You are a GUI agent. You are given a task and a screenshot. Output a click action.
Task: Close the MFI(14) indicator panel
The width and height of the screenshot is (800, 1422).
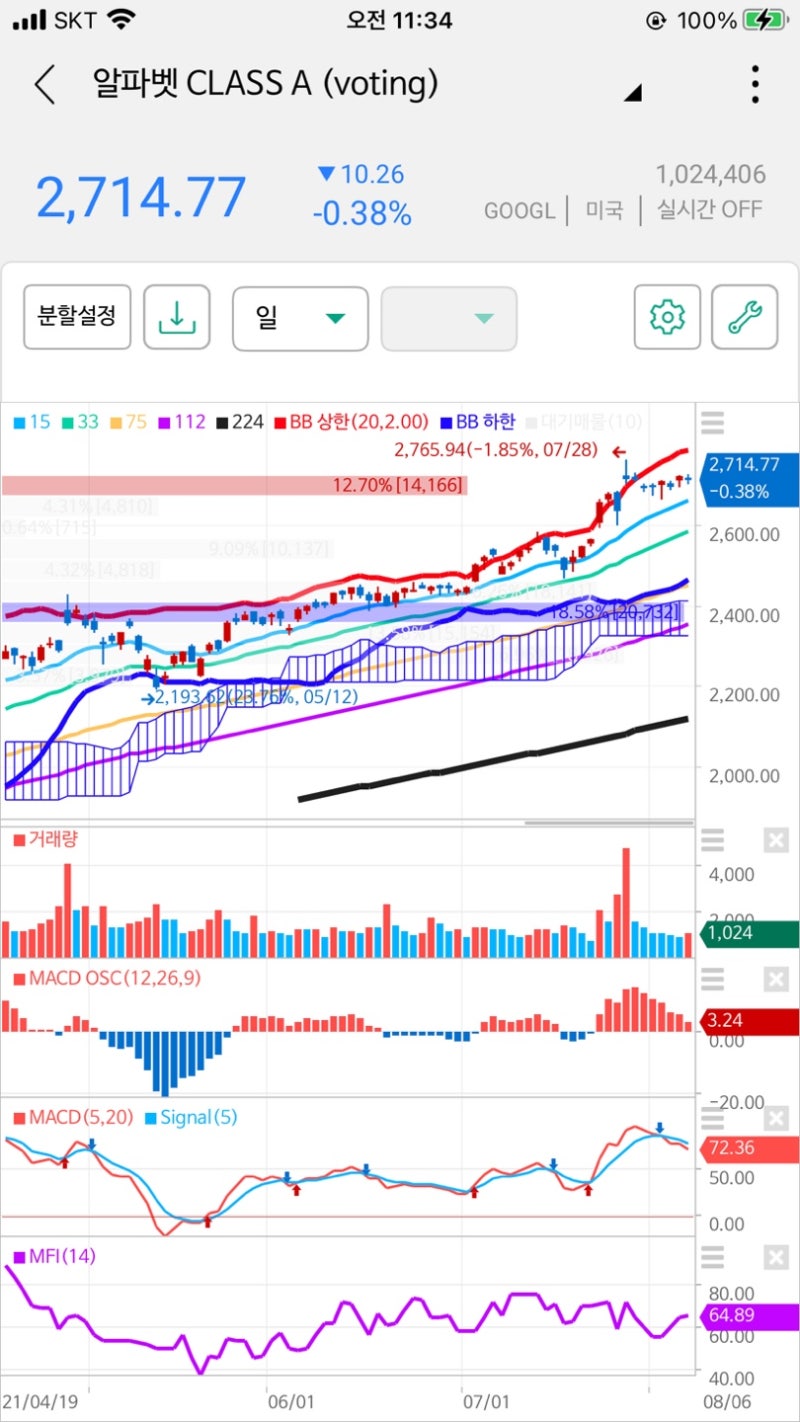point(777,1257)
